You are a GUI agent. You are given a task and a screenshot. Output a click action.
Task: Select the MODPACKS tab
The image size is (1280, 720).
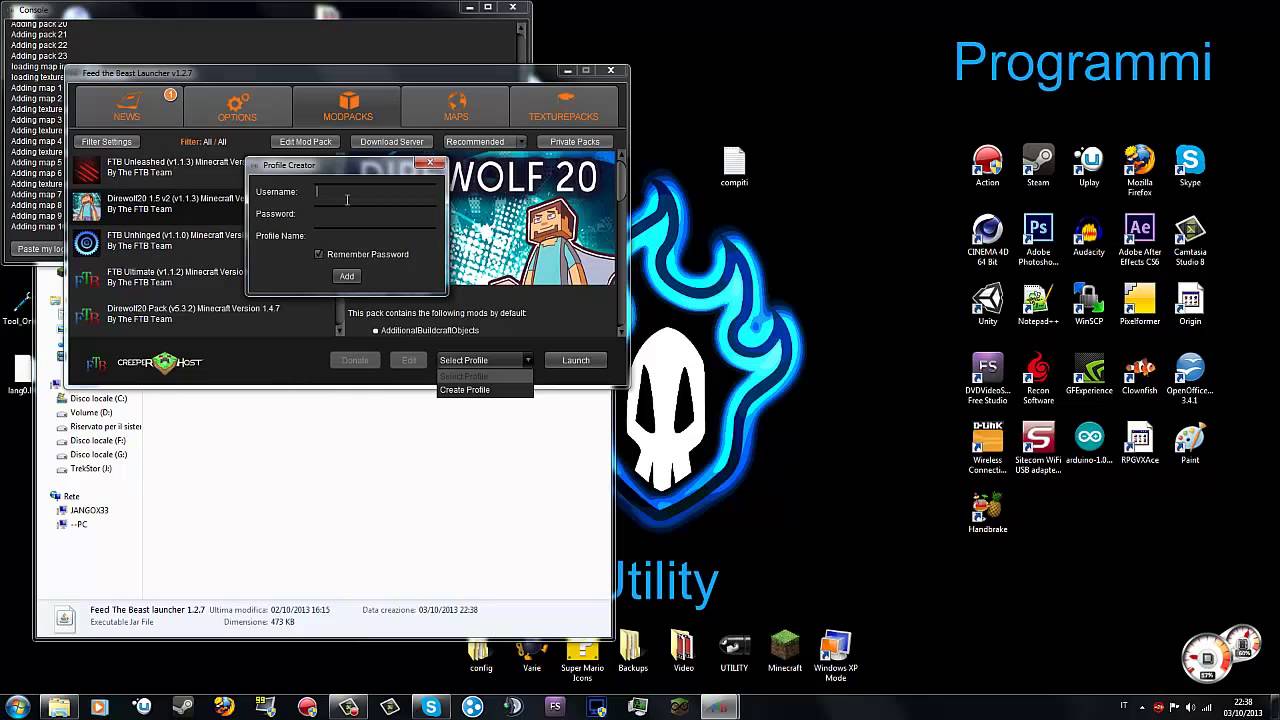(347, 106)
